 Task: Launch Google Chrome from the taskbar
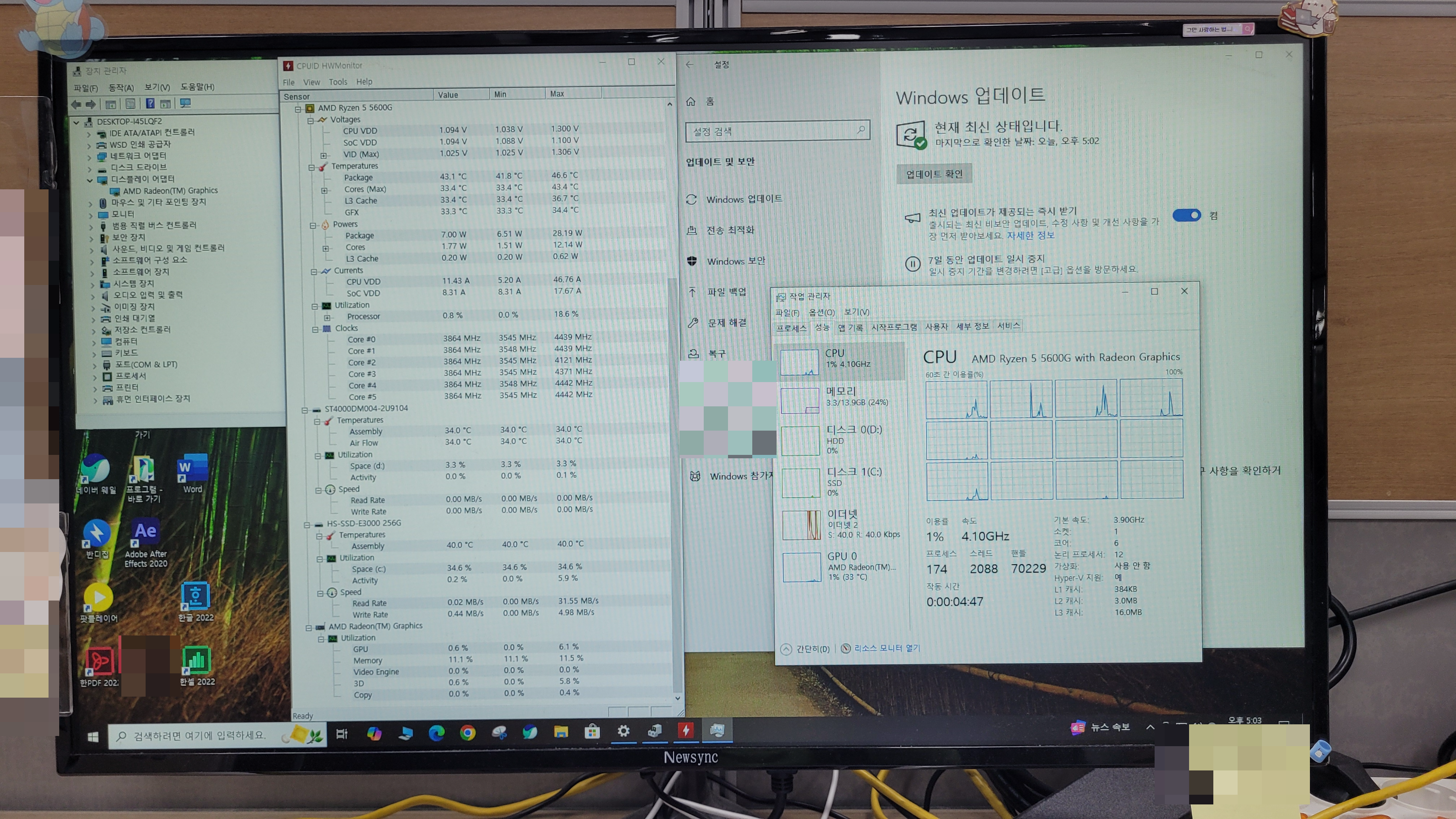coord(467,733)
